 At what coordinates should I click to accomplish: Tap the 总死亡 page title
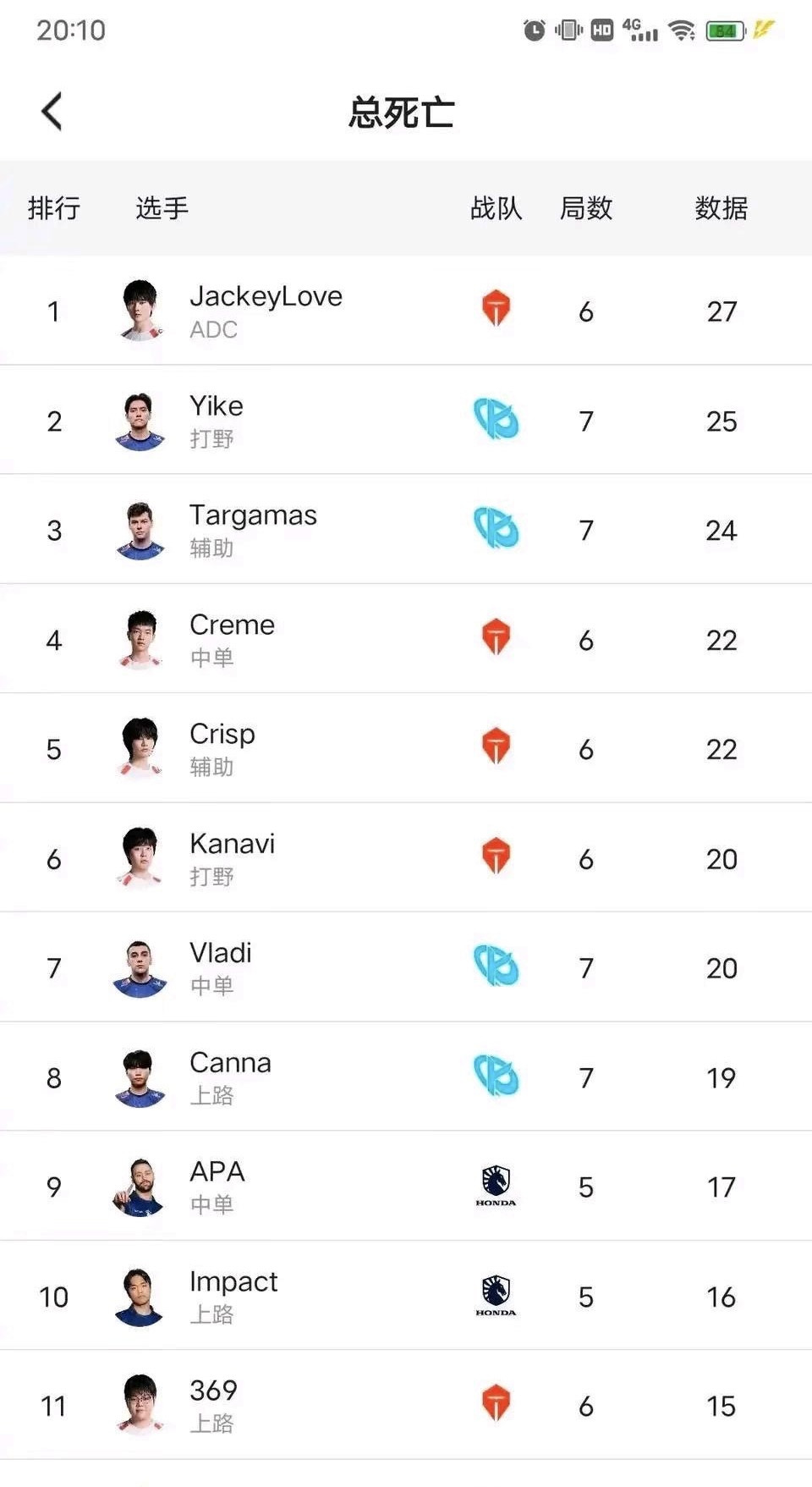click(x=402, y=113)
